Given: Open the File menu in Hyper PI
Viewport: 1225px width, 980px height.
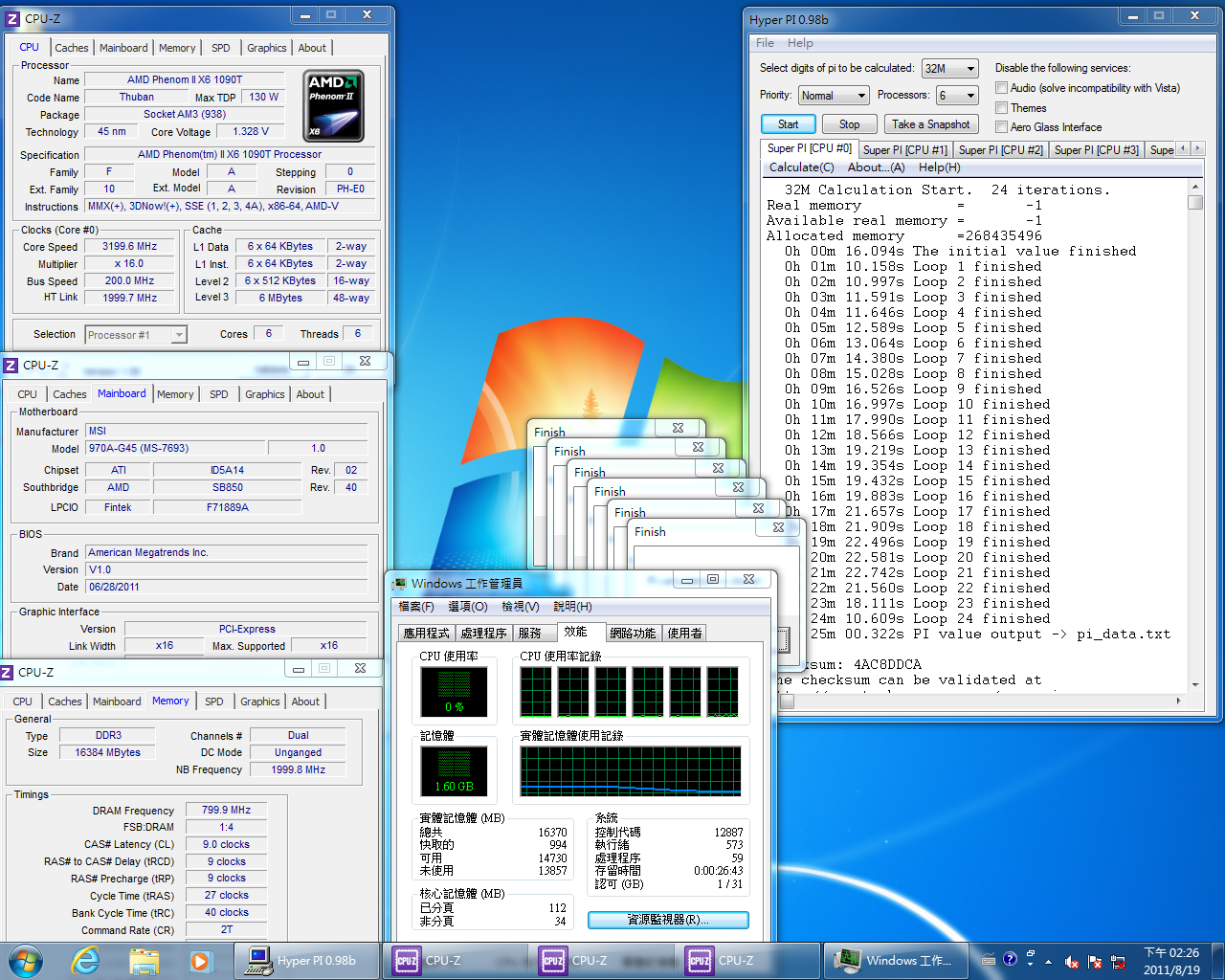Looking at the screenshot, I should [765, 43].
